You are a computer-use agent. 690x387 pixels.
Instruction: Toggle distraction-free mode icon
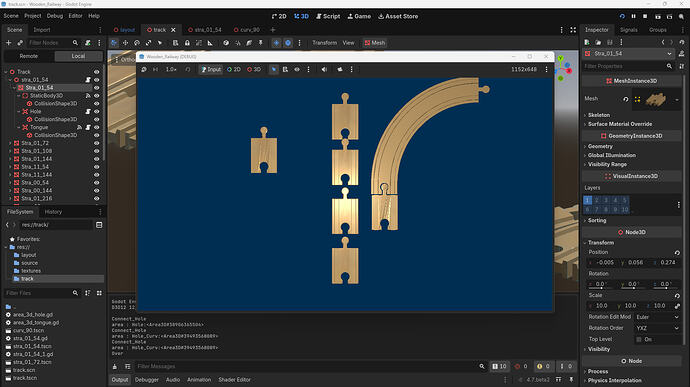[573, 30]
